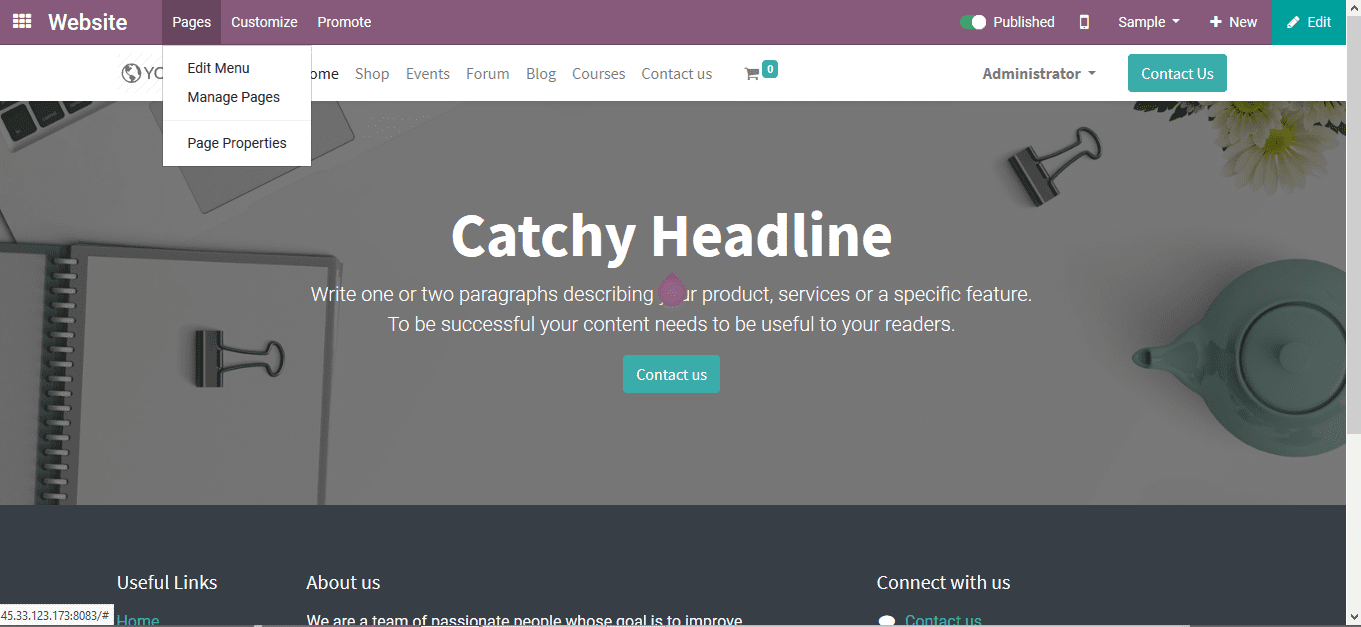Screen dimensions: 1361x627
Task: Go to the Courses page
Action: click(598, 73)
